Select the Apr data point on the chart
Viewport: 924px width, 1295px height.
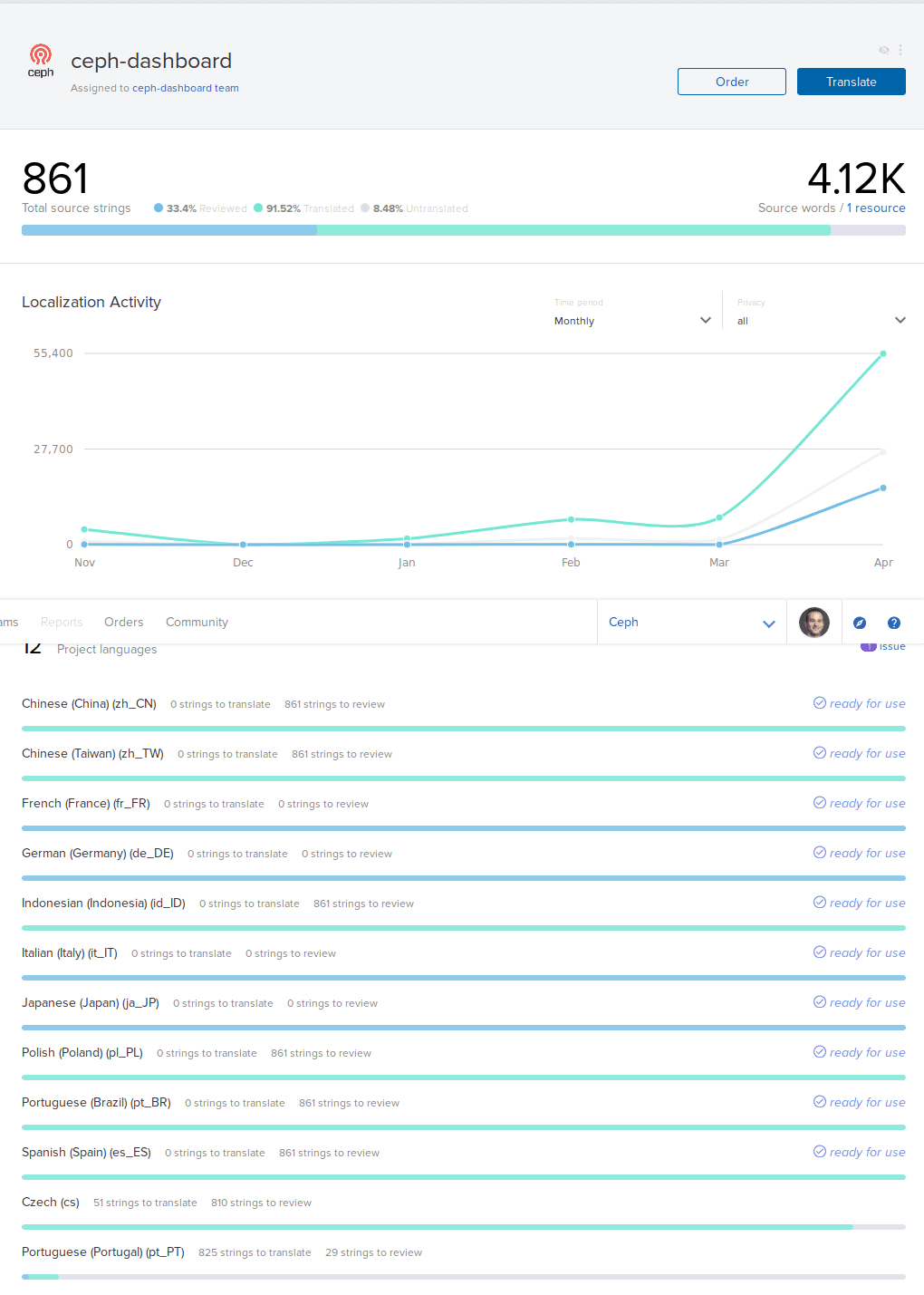click(x=882, y=353)
